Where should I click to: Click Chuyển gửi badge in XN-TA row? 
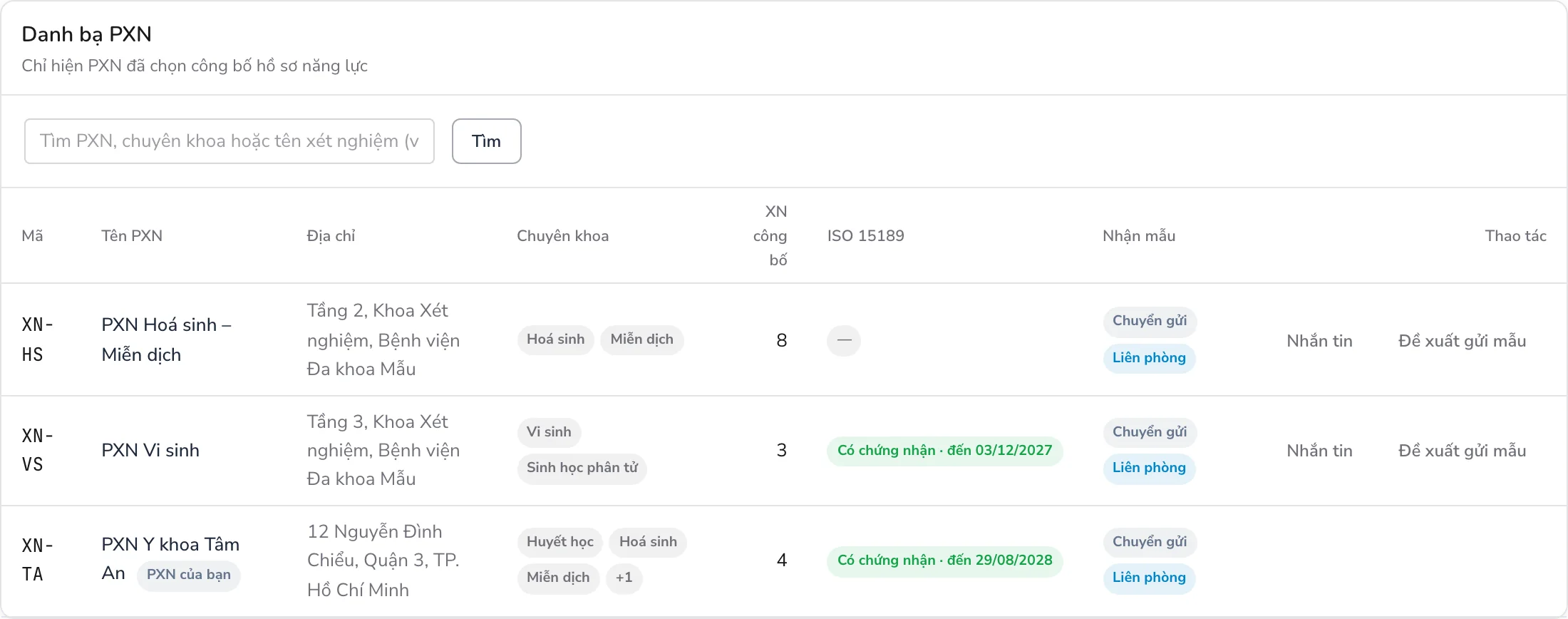click(x=1150, y=542)
